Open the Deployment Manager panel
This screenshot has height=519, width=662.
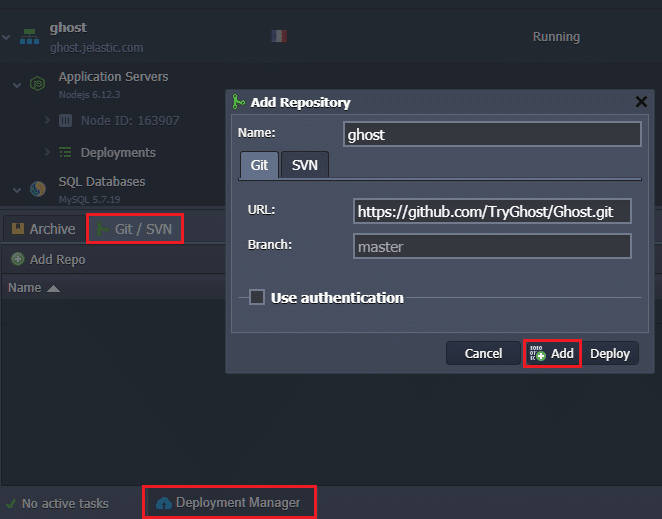coord(229,503)
